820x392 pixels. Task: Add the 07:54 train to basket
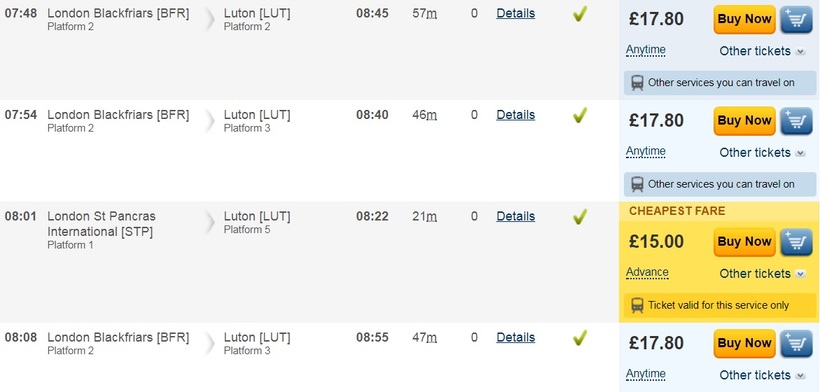click(796, 121)
